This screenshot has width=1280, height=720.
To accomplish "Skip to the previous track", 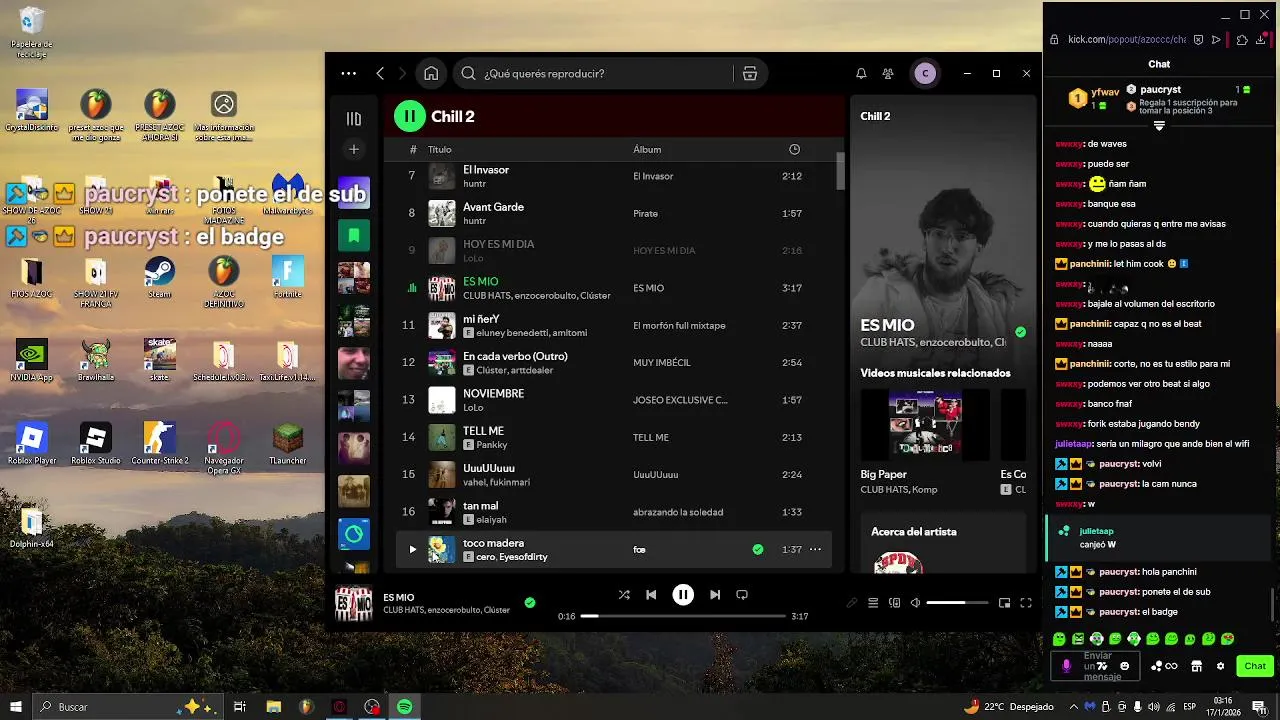I will (651, 594).
